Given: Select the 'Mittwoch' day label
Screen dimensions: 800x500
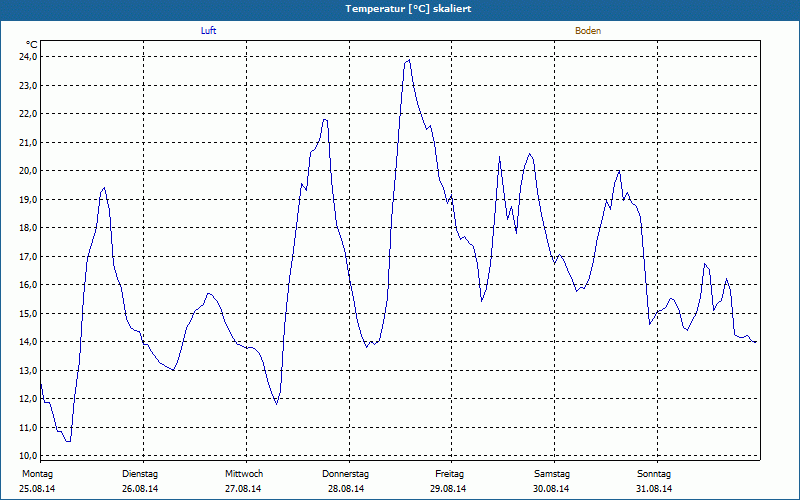Looking at the screenshot, I should pyautogui.click(x=244, y=474).
